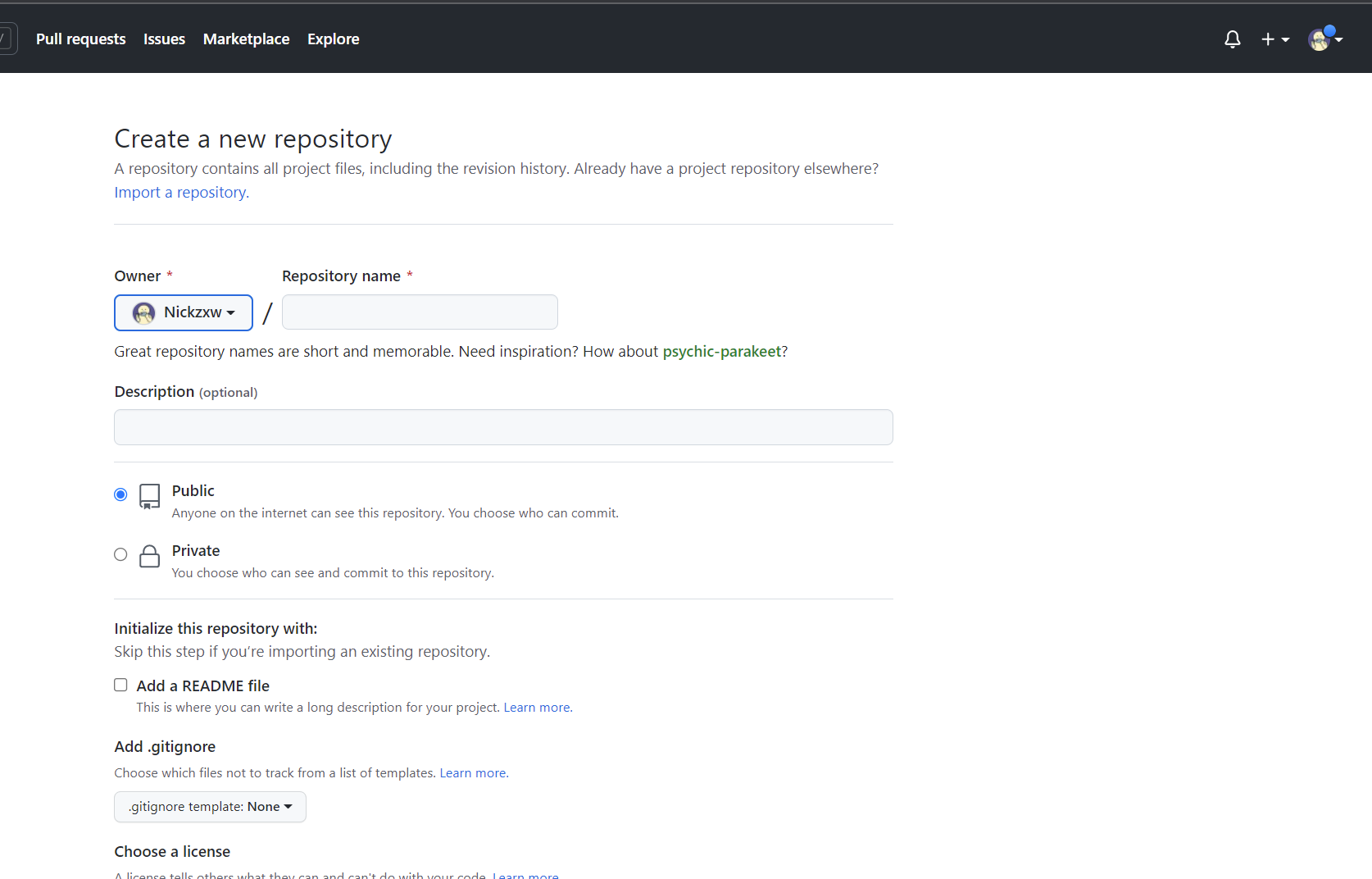Click the Create a new repository heading
Viewport: 1372px width, 879px height.
coord(253,139)
